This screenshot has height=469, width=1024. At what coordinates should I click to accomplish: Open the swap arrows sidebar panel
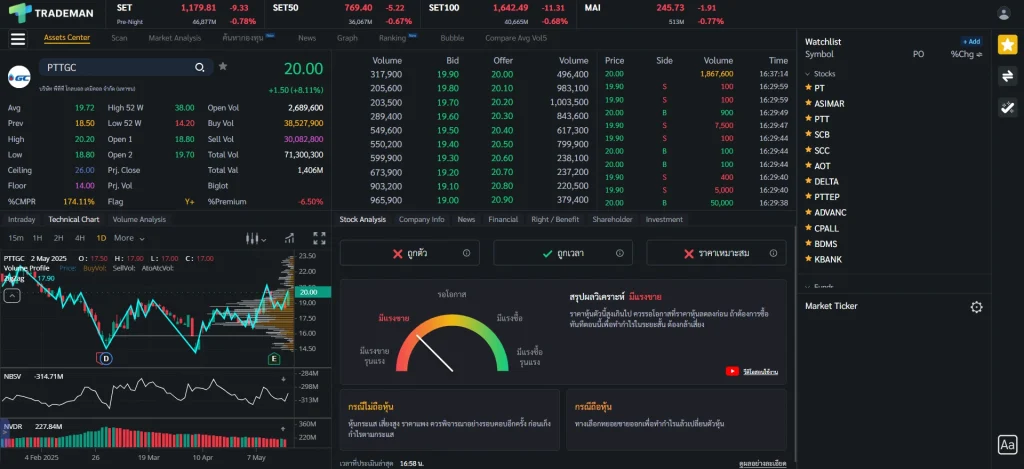(x=1007, y=76)
